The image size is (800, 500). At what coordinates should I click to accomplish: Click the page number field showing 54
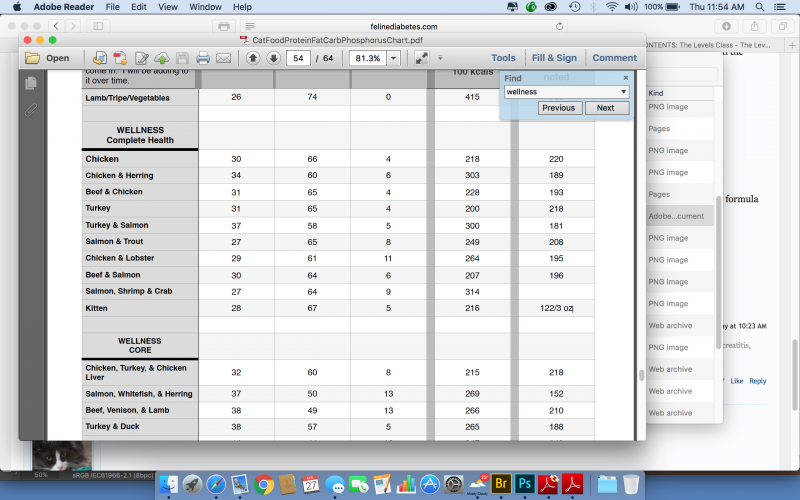pyautogui.click(x=298, y=58)
